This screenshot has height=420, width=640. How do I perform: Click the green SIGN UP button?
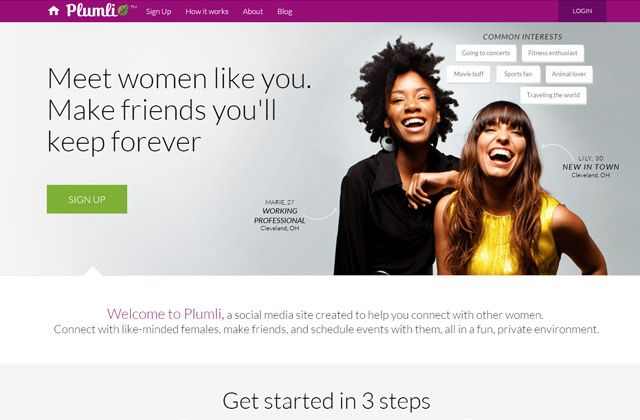pyautogui.click(x=87, y=199)
